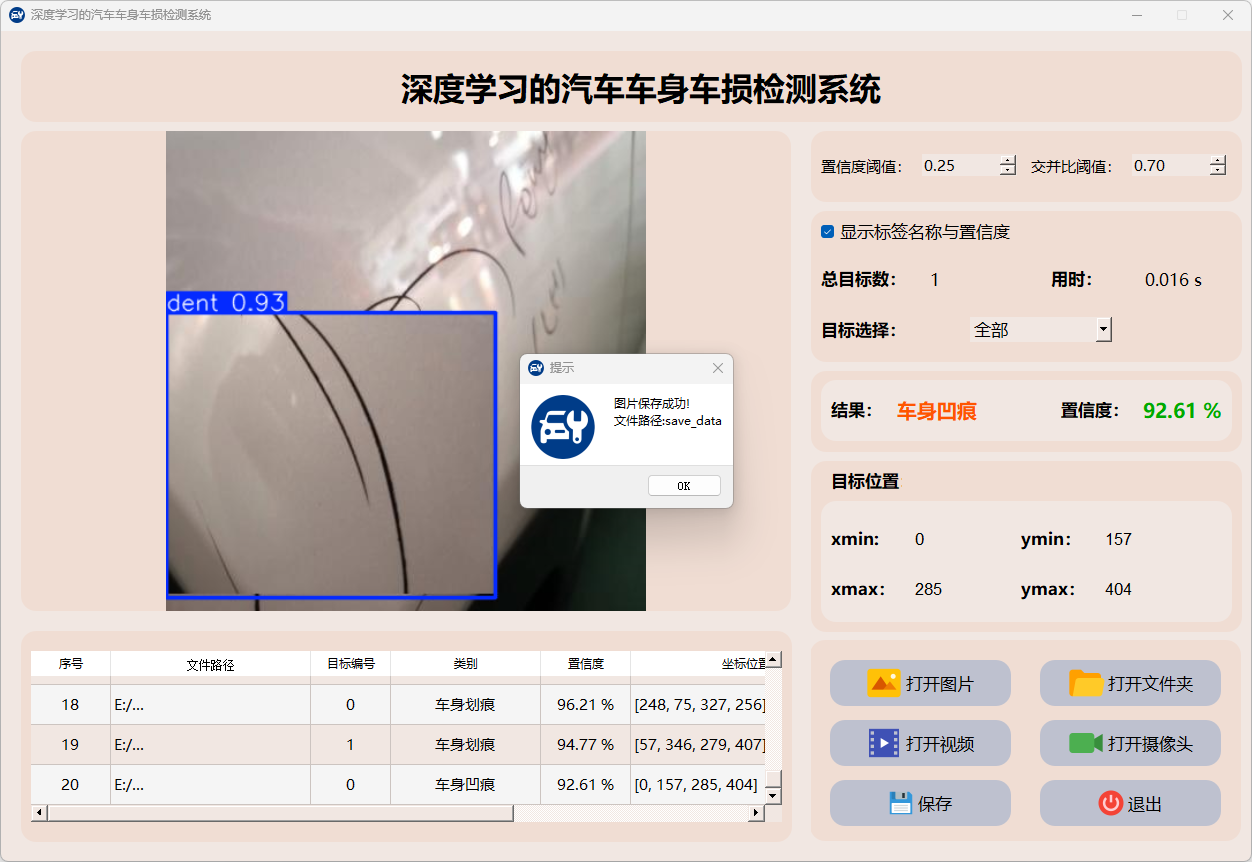Viewport: 1252px width, 862px height.
Task: Click the red power icon to exit
Action: point(1110,803)
